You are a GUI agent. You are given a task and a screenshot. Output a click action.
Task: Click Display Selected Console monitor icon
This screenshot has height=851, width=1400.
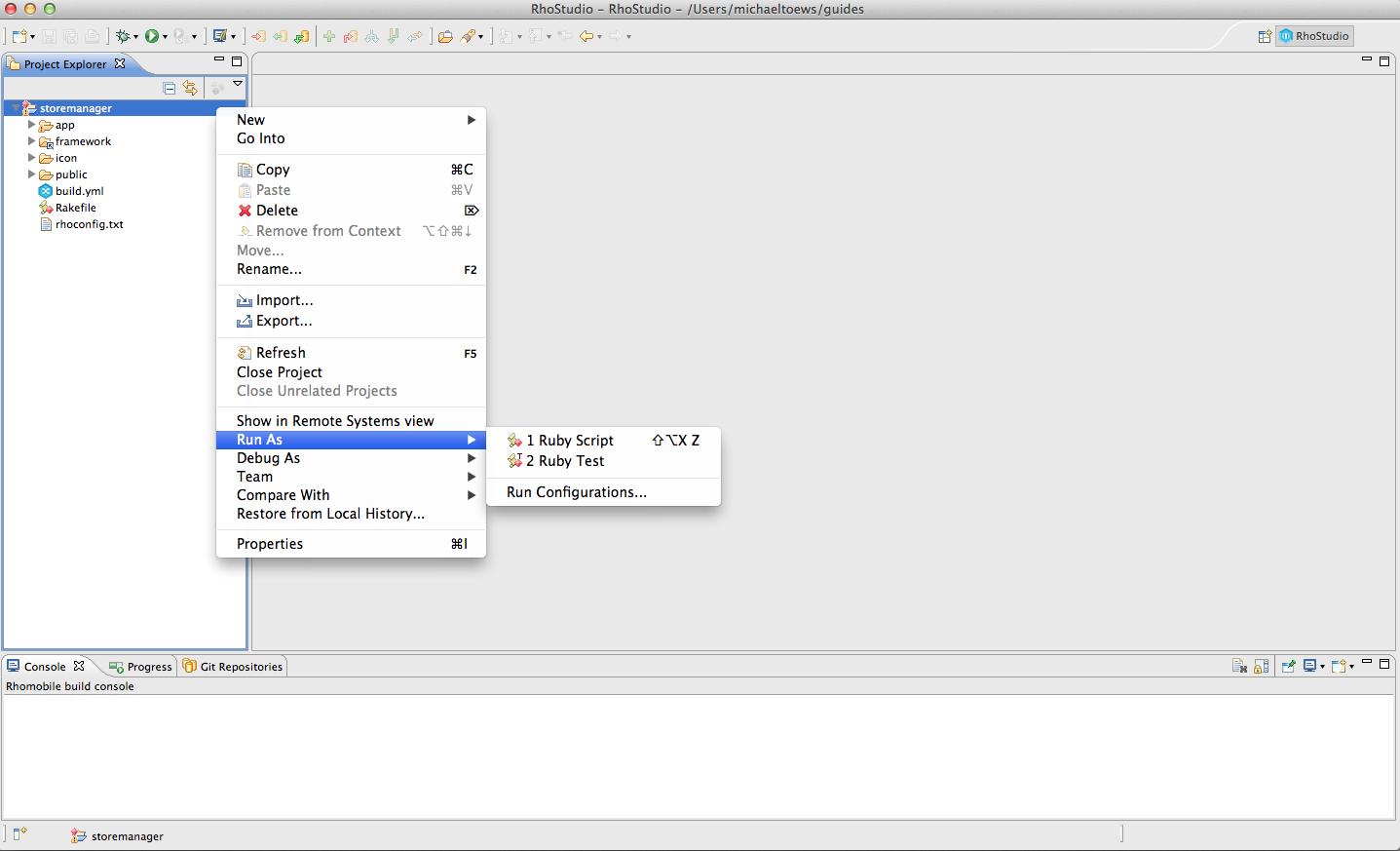click(x=1310, y=666)
